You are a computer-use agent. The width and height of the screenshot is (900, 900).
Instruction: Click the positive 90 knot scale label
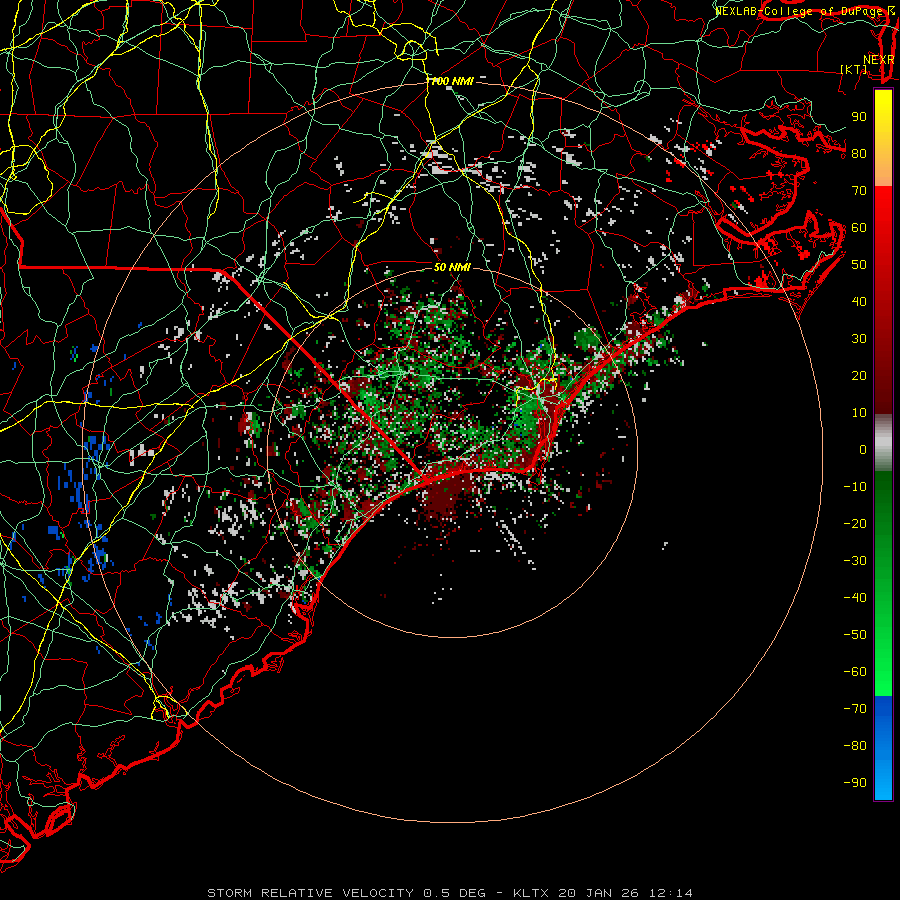pos(859,117)
